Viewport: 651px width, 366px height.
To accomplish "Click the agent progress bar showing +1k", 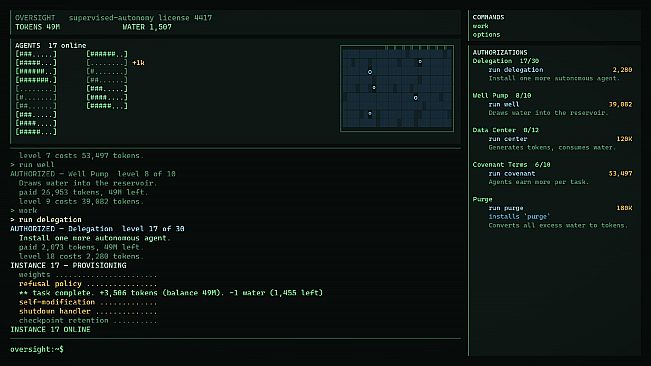I will tap(107, 63).
